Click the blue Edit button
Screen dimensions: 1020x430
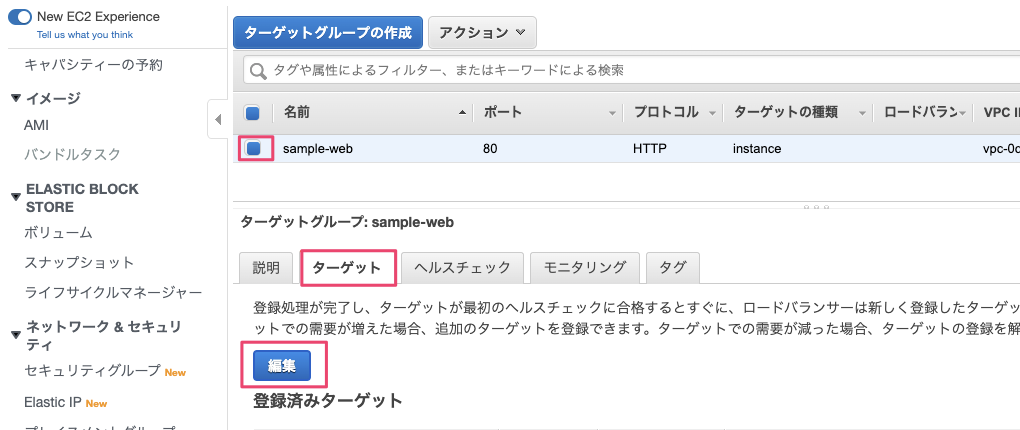[x=282, y=366]
